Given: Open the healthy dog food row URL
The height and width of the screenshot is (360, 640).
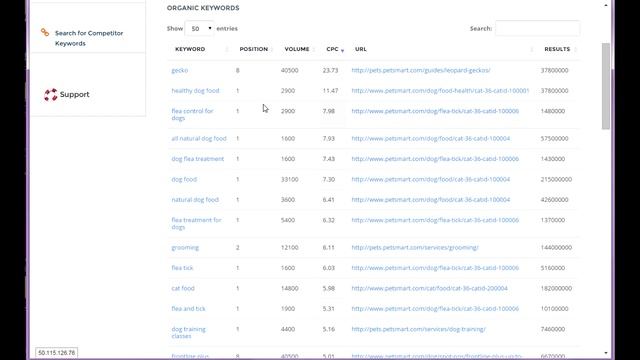Looking at the screenshot, I should [440, 91].
